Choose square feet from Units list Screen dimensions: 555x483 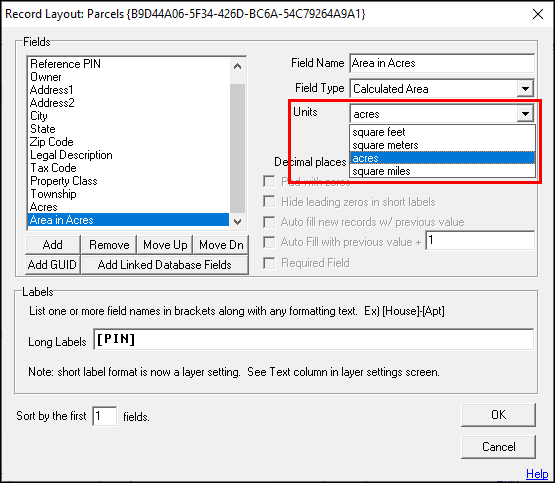442,132
